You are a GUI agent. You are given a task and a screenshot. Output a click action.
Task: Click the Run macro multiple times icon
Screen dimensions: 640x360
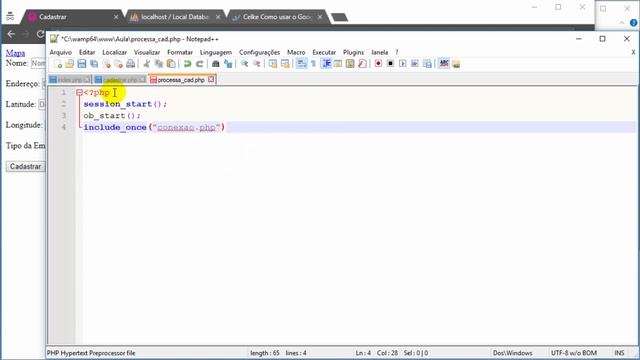pos(415,64)
